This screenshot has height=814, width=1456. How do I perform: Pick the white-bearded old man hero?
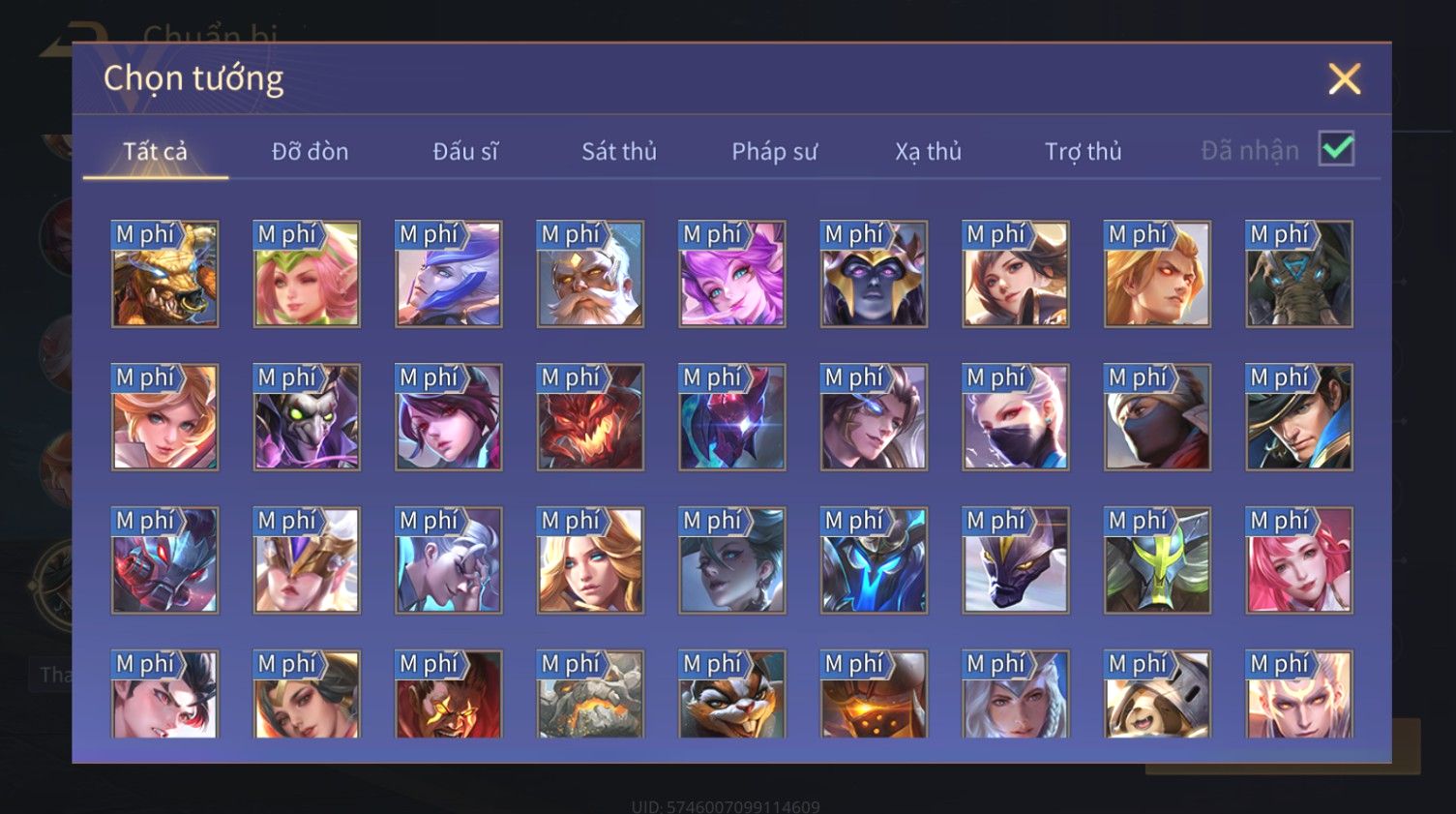(590, 274)
